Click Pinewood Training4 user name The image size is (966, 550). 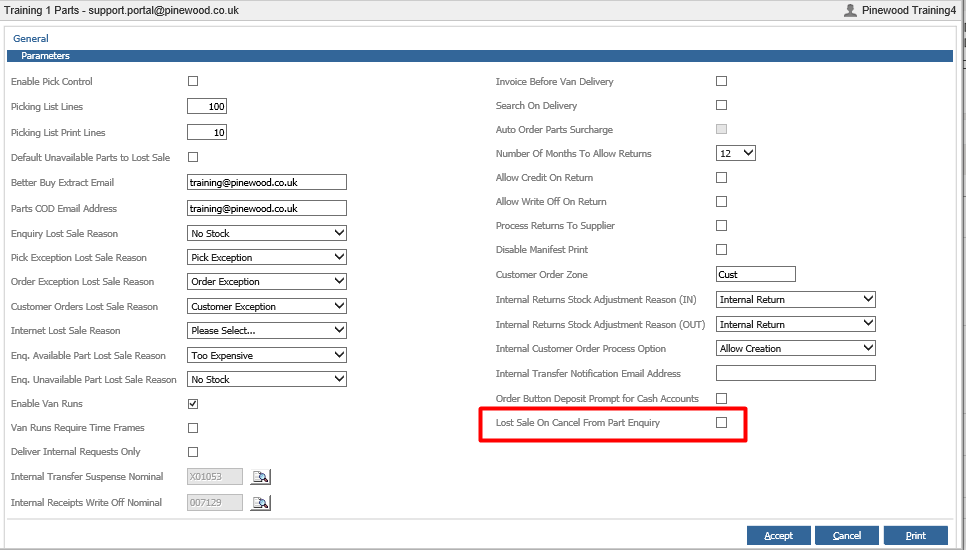[x=909, y=10]
